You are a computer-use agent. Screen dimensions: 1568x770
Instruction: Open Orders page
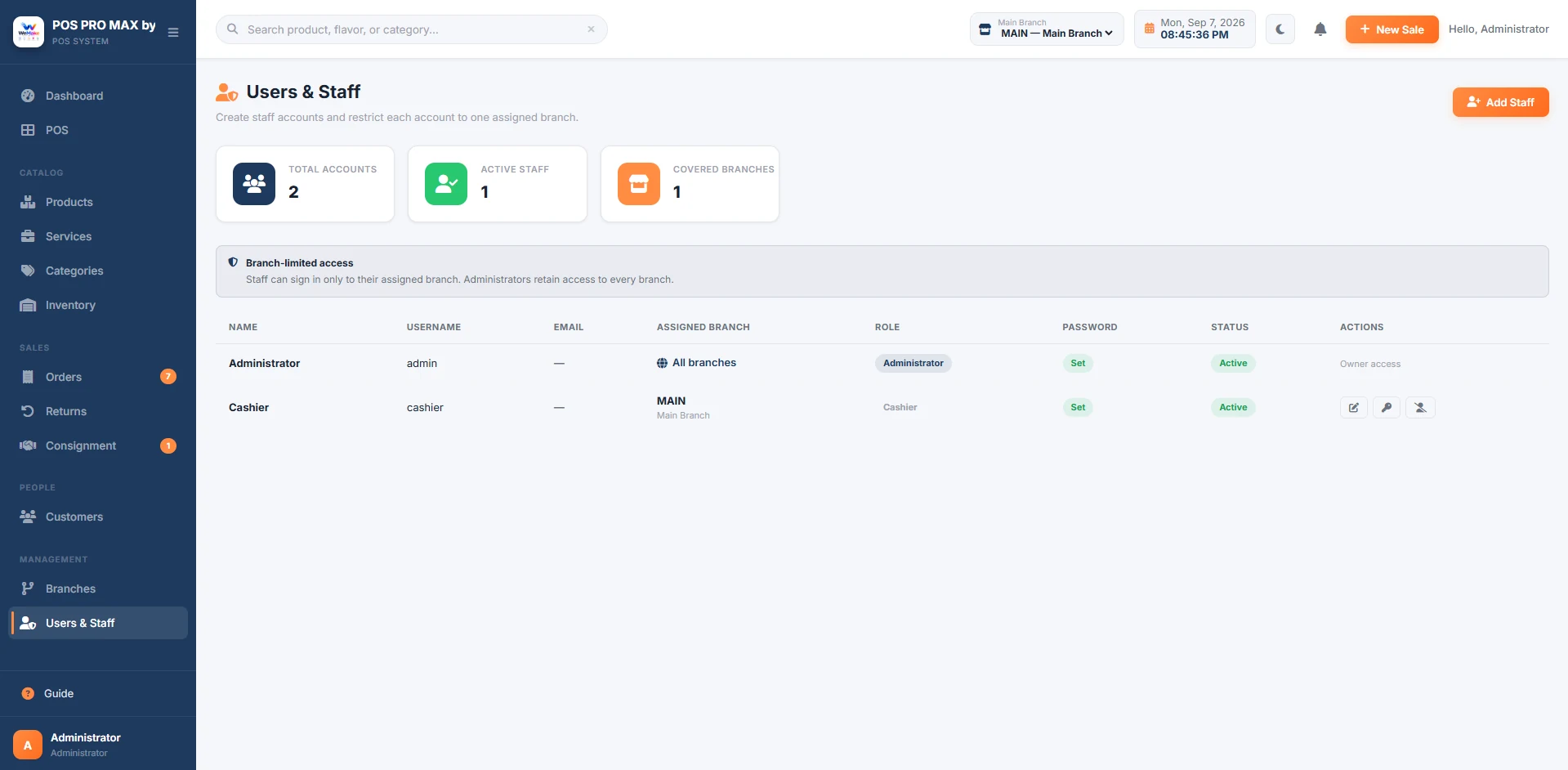point(98,377)
